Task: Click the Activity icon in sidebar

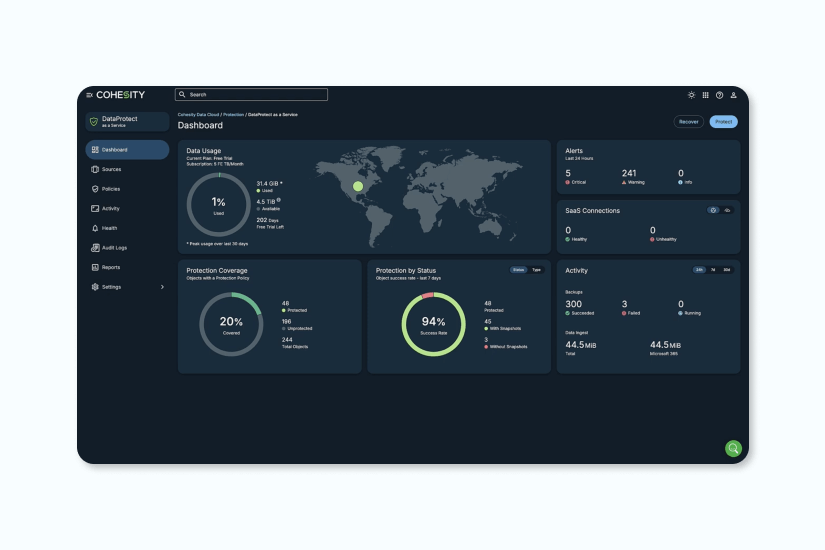Action: pos(95,208)
